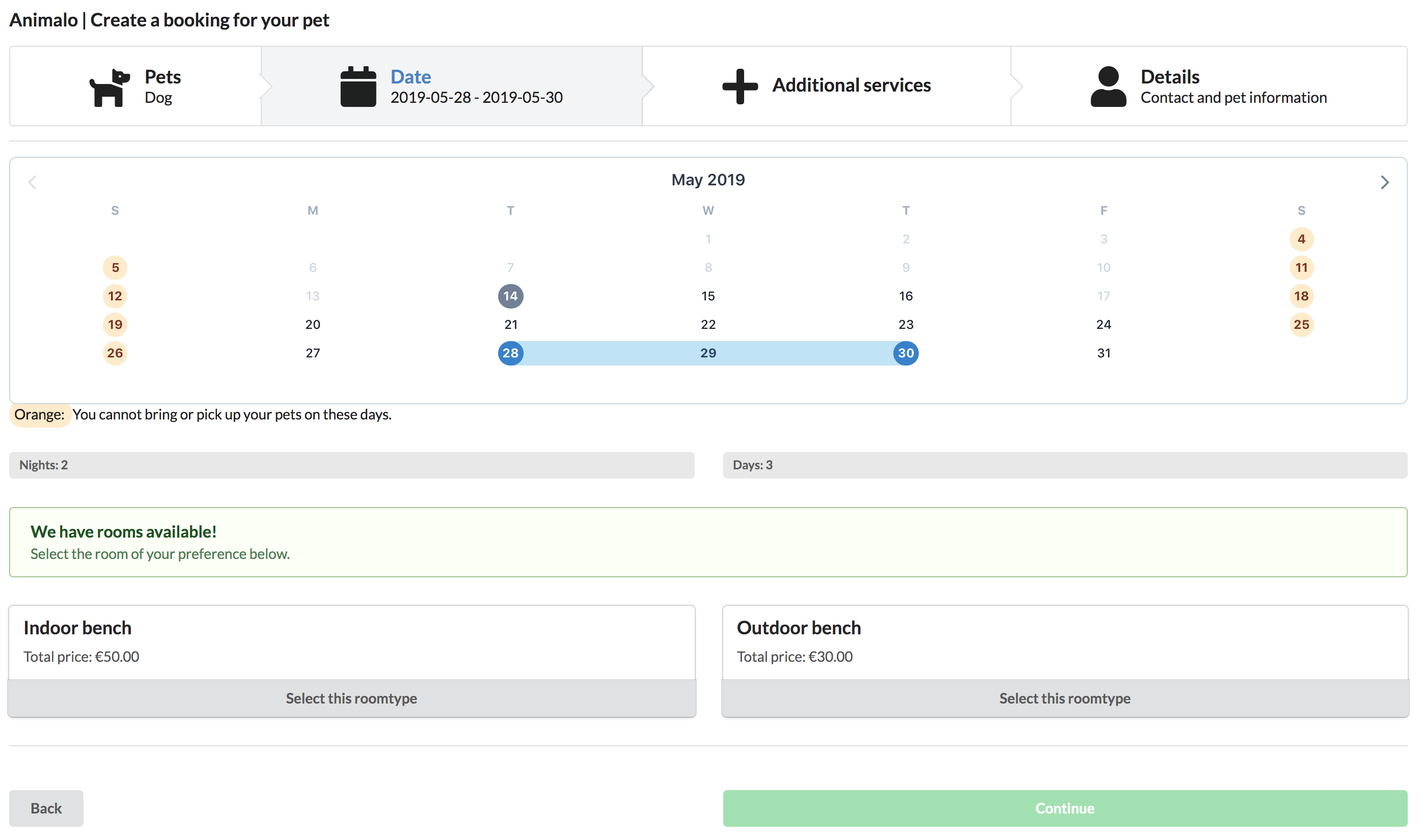
Task: Click the May 2019 month title
Action: (x=707, y=180)
